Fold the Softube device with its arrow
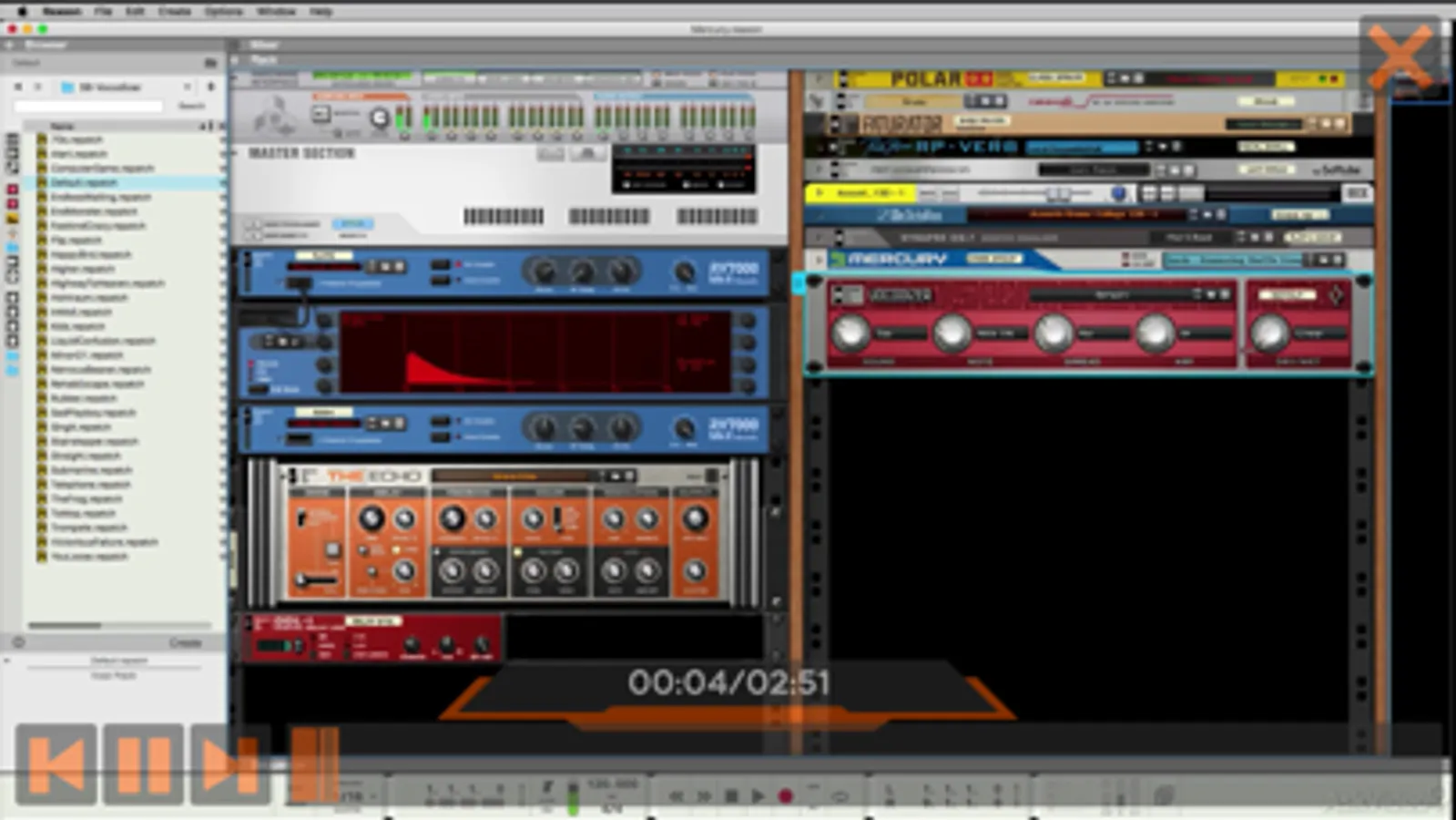The image size is (1456, 820). click(x=818, y=169)
